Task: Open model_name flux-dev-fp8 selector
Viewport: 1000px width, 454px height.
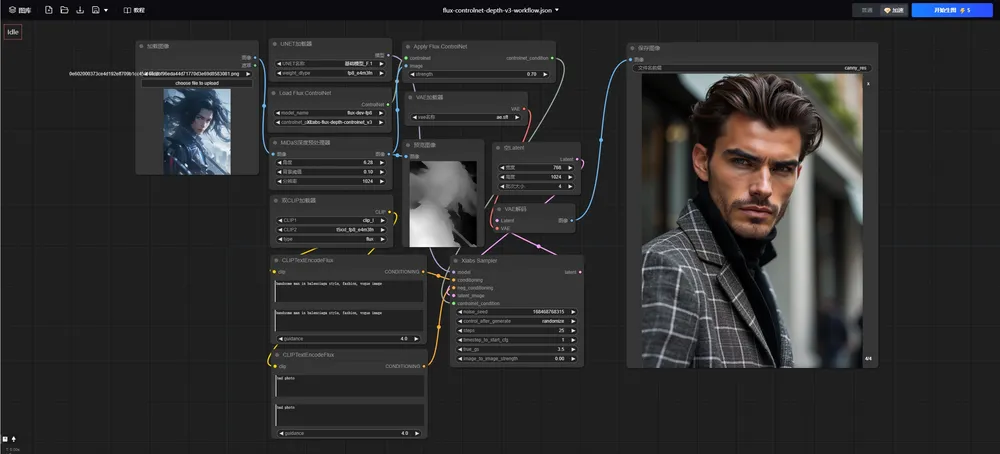Action: coord(330,113)
